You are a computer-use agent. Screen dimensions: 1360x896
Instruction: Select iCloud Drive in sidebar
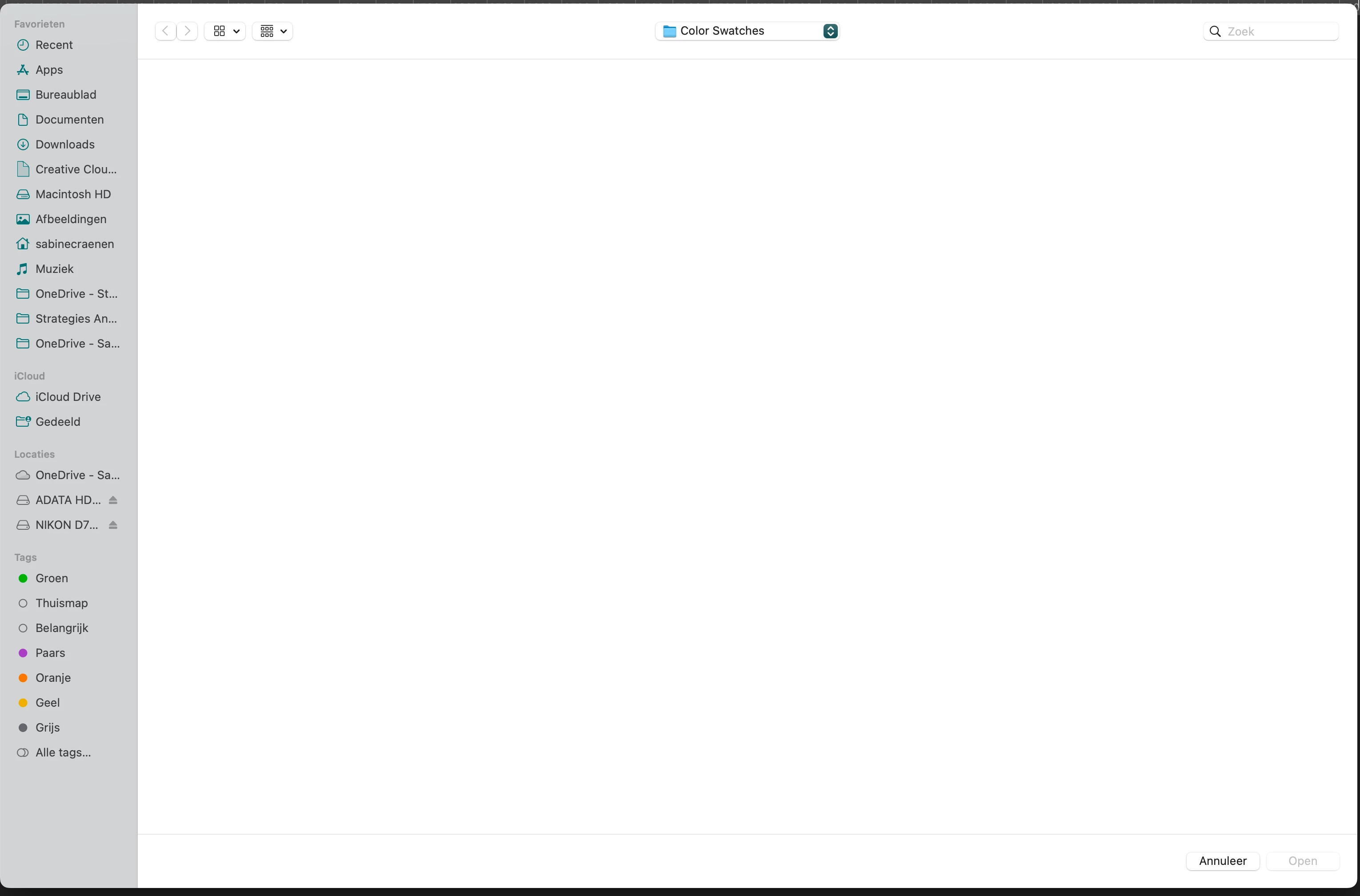tap(68, 396)
